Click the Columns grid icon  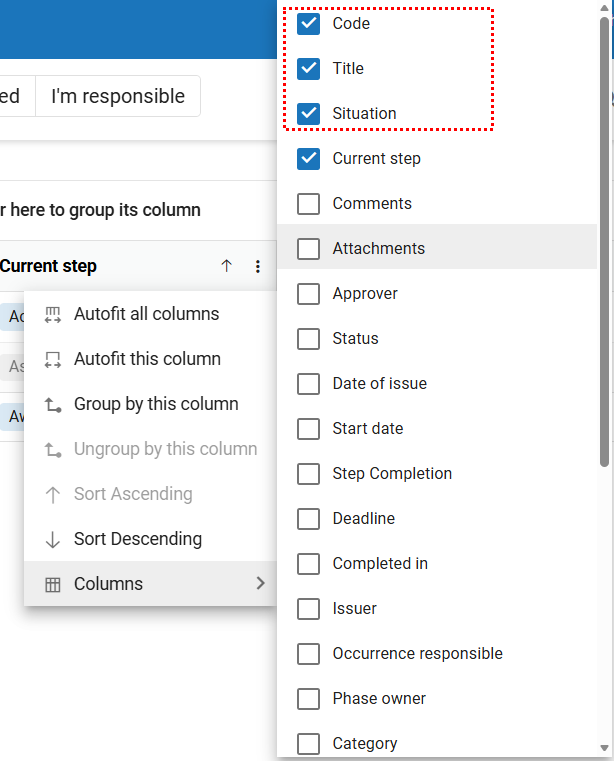[53, 584]
